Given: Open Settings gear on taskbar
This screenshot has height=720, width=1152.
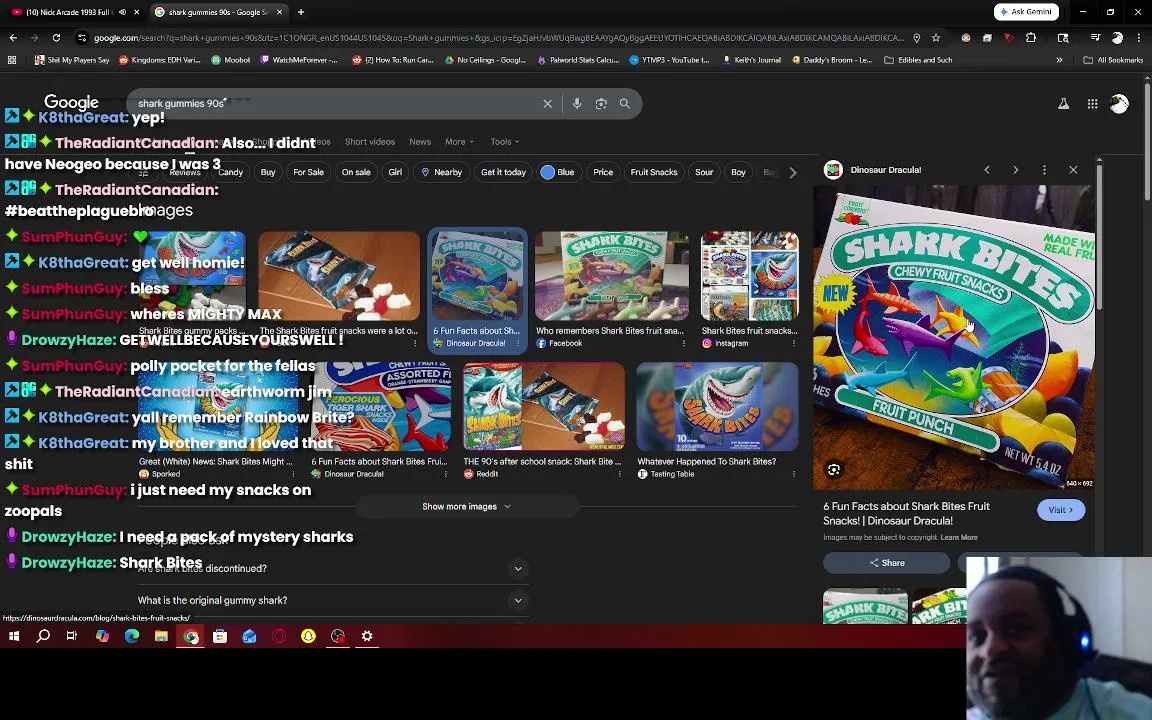Looking at the screenshot, I should [x=367, y=636].
